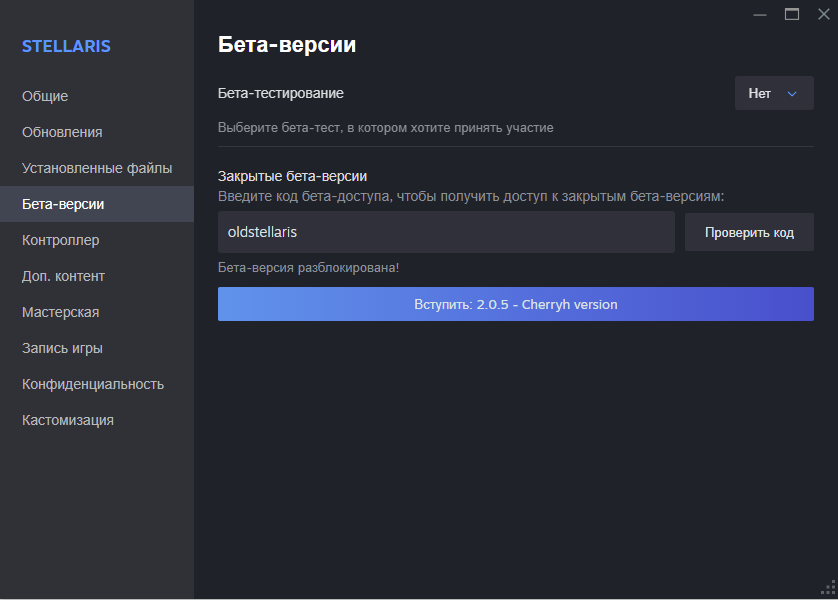Image resolution: width=838 pixels, height=600 pixels.
Task: Click the beta access code input field
Action: (x=446, y=232)
